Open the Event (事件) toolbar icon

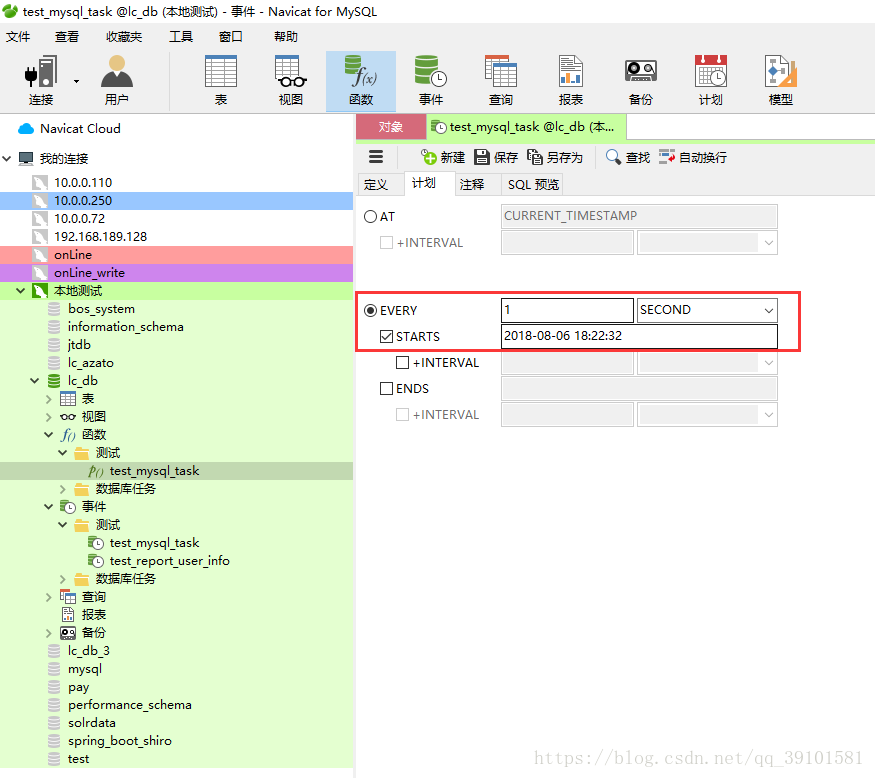431,80
